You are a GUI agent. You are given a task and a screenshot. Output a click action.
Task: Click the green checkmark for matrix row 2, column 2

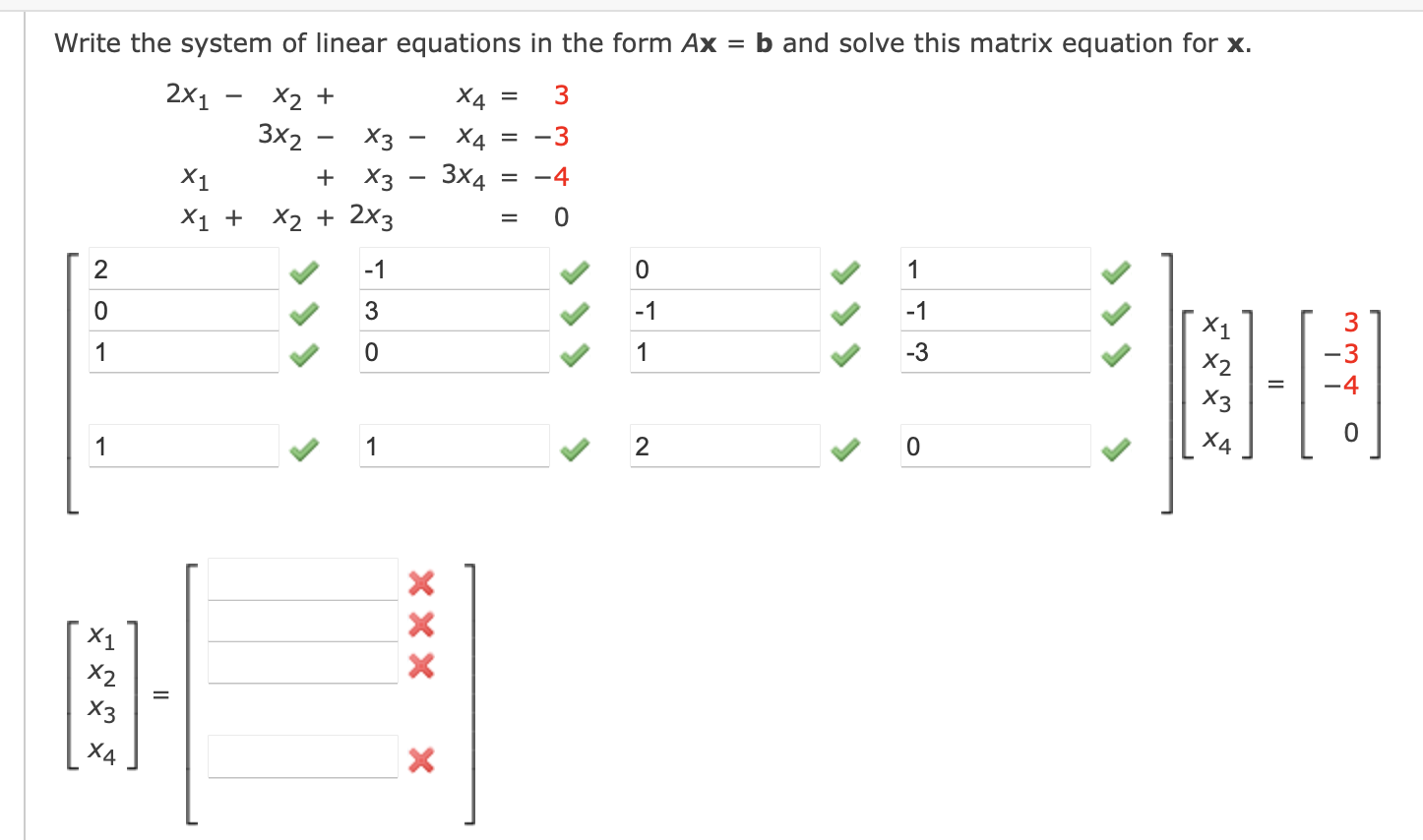[575, 313]
